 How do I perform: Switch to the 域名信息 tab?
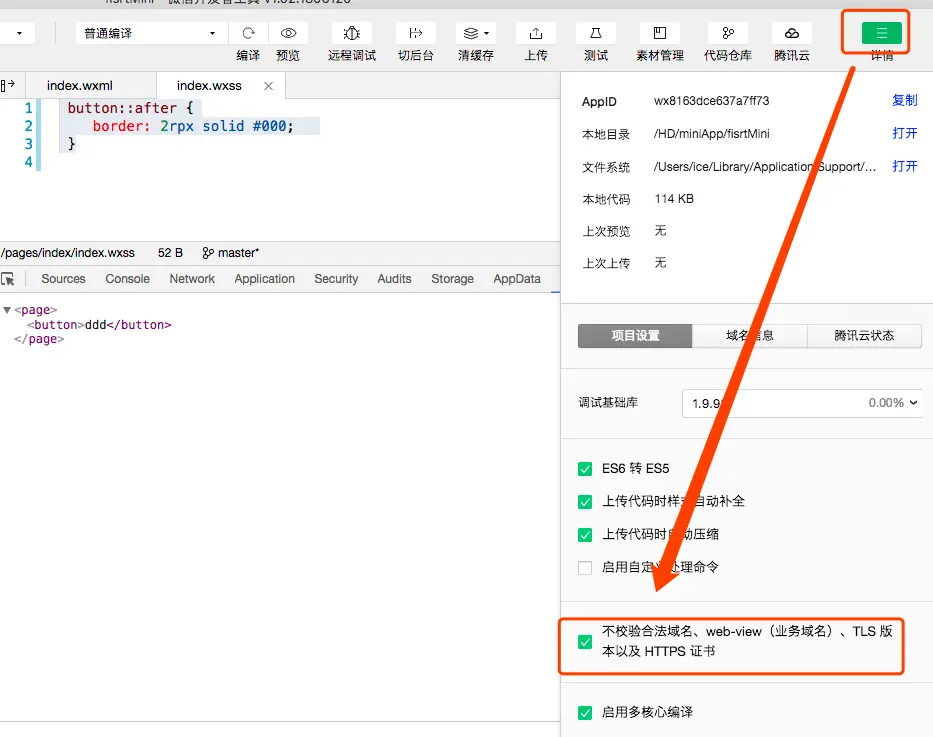tap(750, 335)
